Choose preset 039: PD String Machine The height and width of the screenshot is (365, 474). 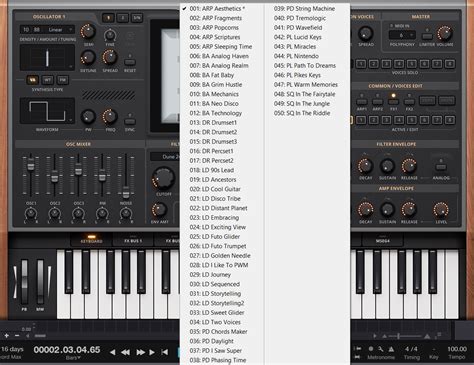304,8
